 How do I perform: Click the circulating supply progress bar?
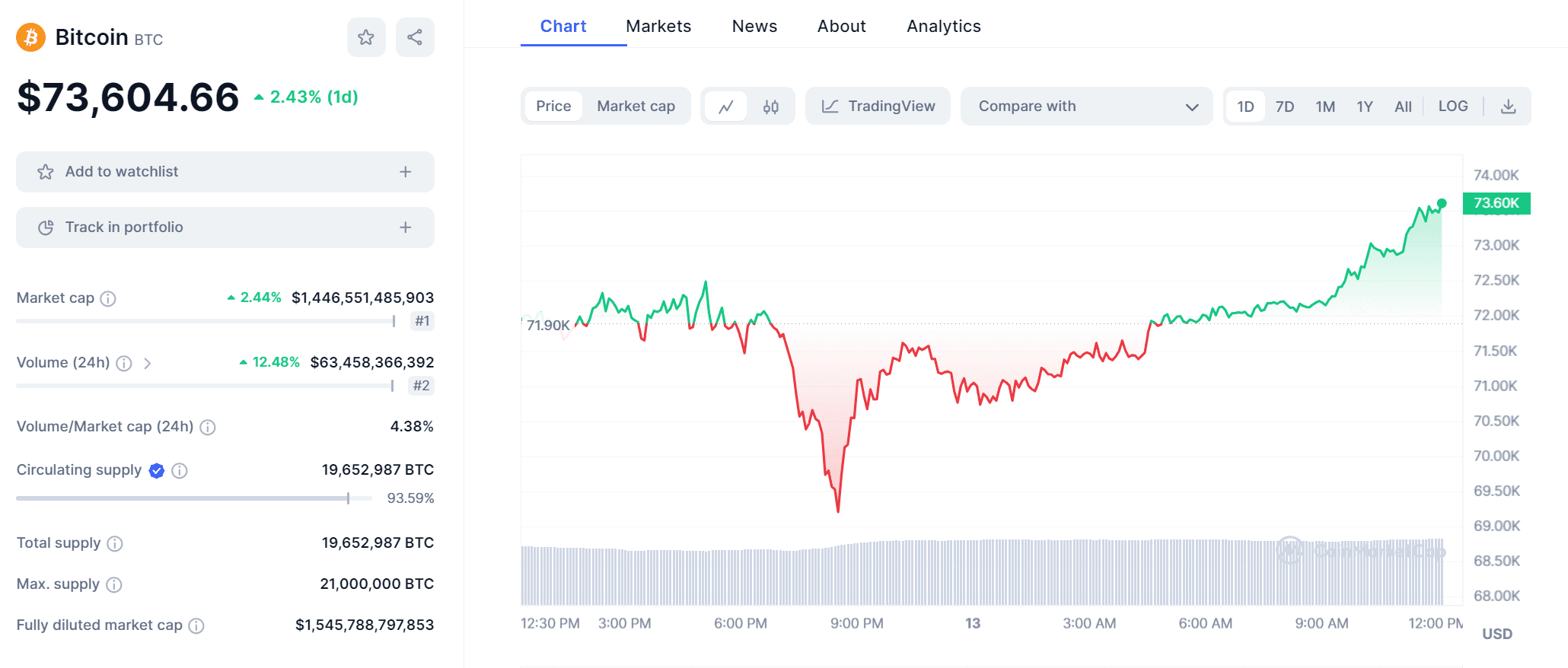click(x=193, y=498)
